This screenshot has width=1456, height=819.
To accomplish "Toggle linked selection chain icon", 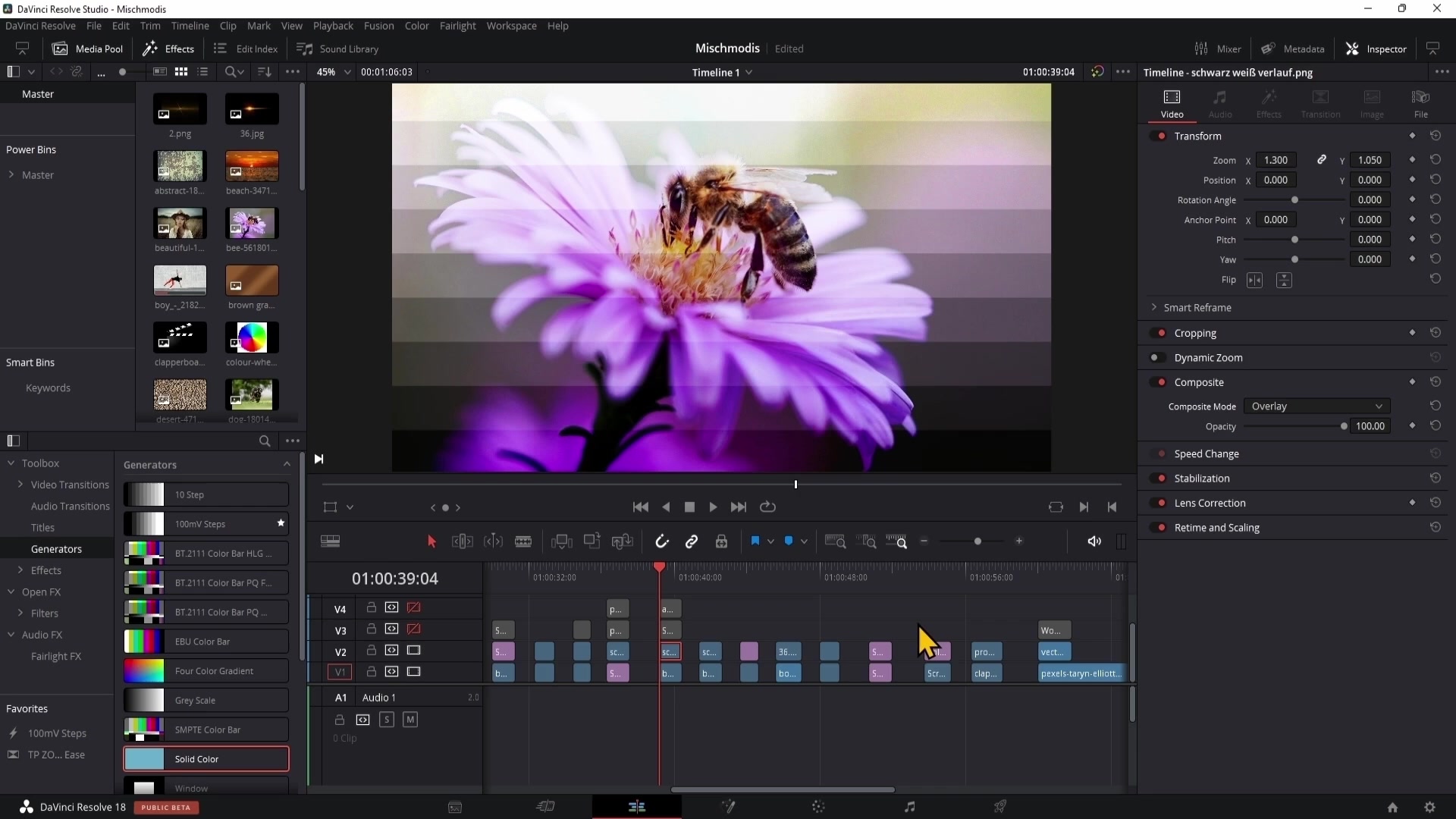I will [692, 541].
